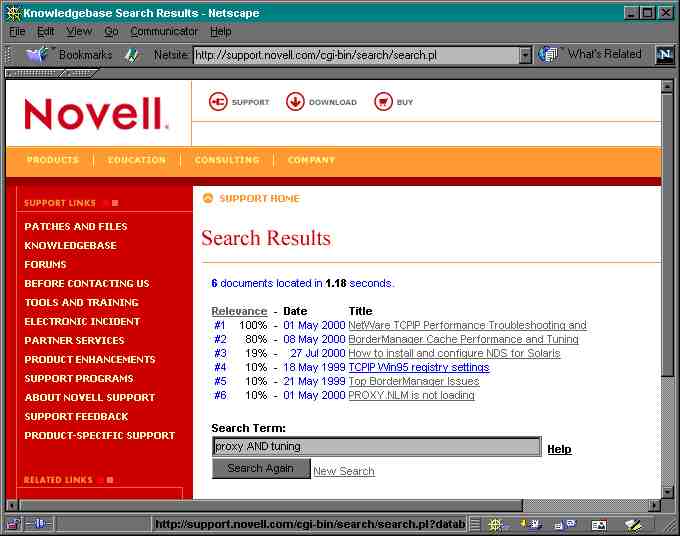680x536 pixels.
Task: Open the Address Book component icon
Action: [599, 525]
